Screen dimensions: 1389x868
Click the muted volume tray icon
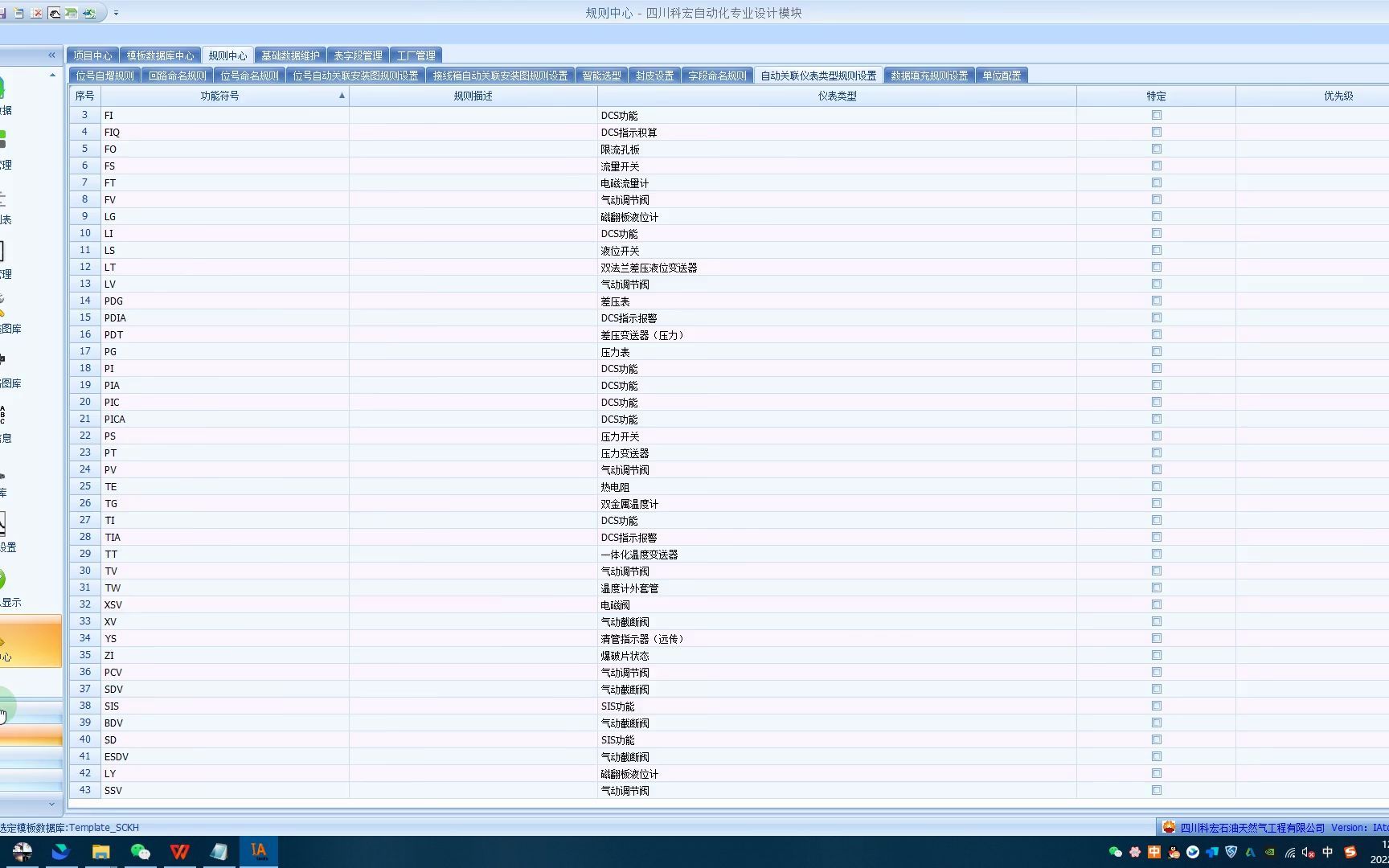point(1308,852)
